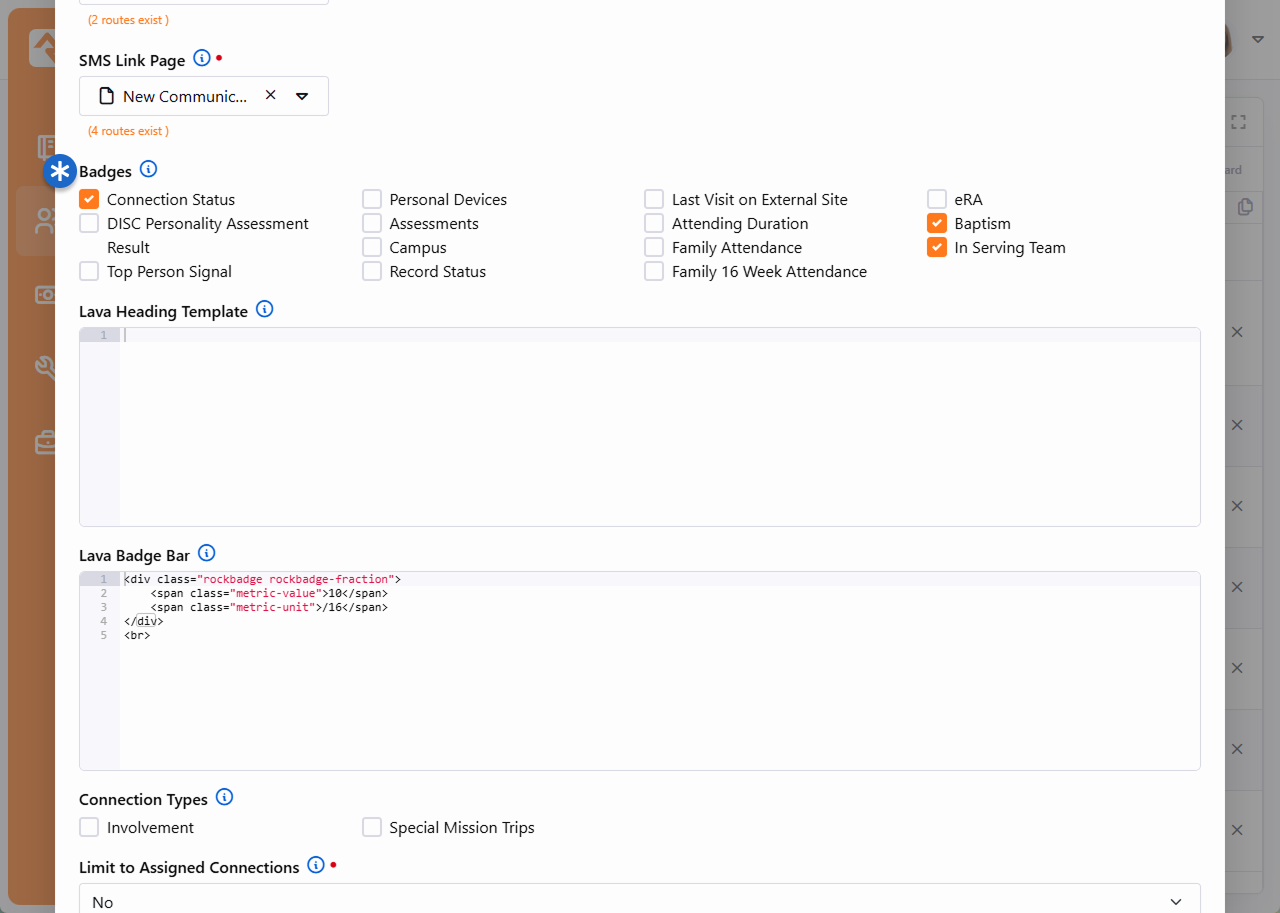Screen dimensions: 1280x913
Task: Click the Lava Heading Template info icon
Action: point(264,309)
